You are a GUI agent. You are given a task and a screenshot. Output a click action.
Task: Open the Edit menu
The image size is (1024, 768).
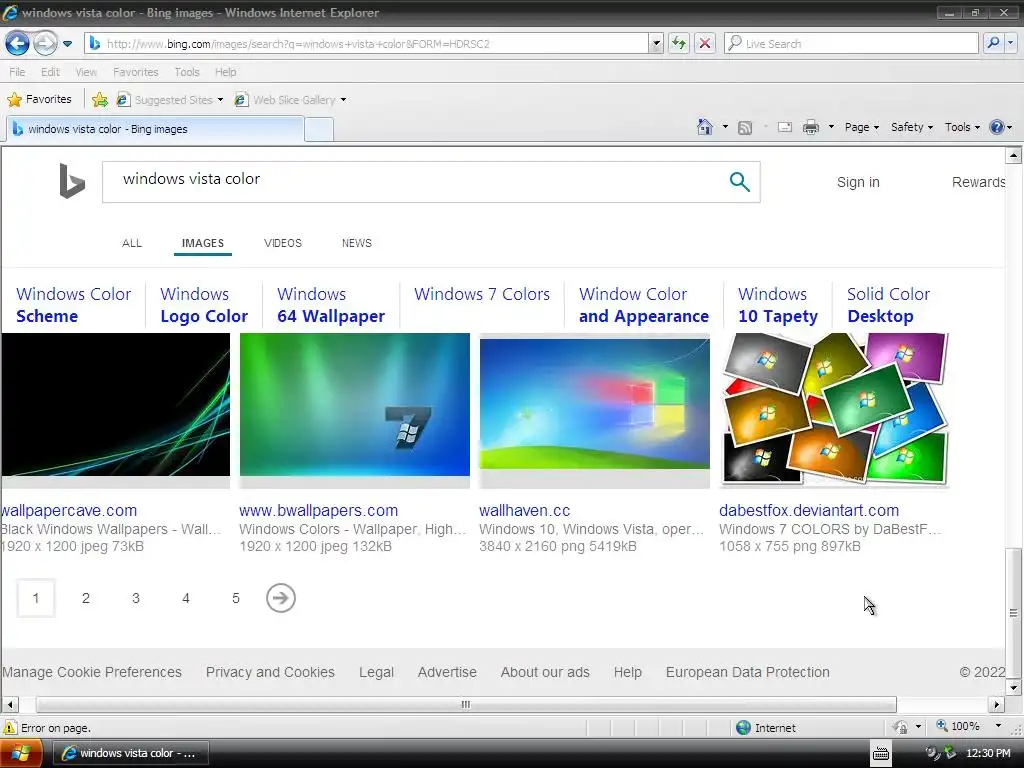coord(50,72)
